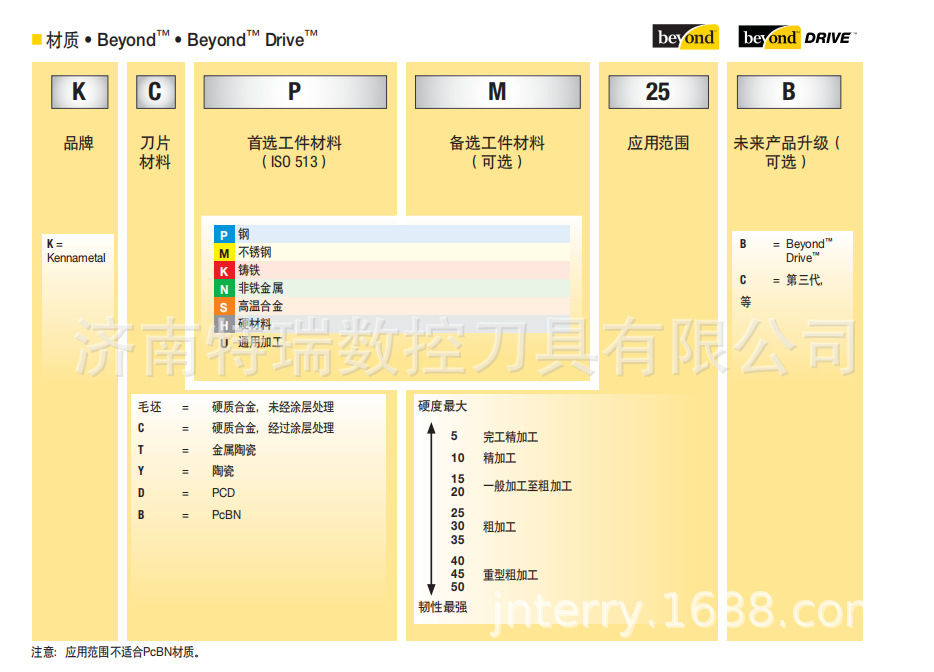The image size is (934, 672).
Task: Click the 一般加工至粗加工 entry
Action: (527, 486)
